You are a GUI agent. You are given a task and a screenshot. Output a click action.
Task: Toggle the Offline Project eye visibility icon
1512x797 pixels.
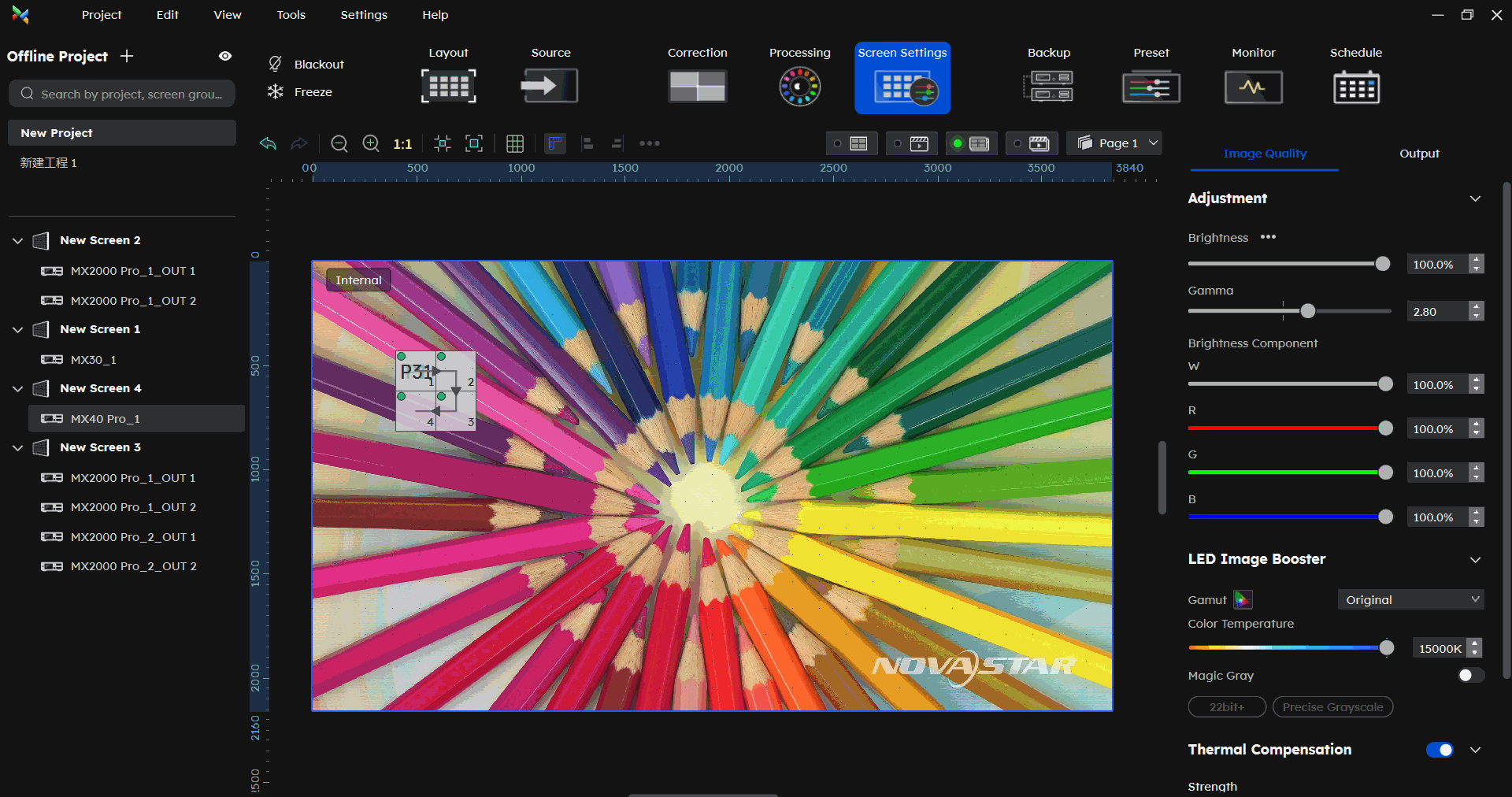[225, 56]
